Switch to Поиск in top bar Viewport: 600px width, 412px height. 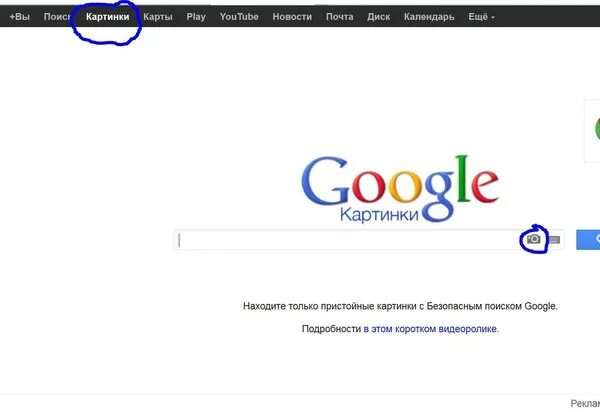click(x=57, y=17)
